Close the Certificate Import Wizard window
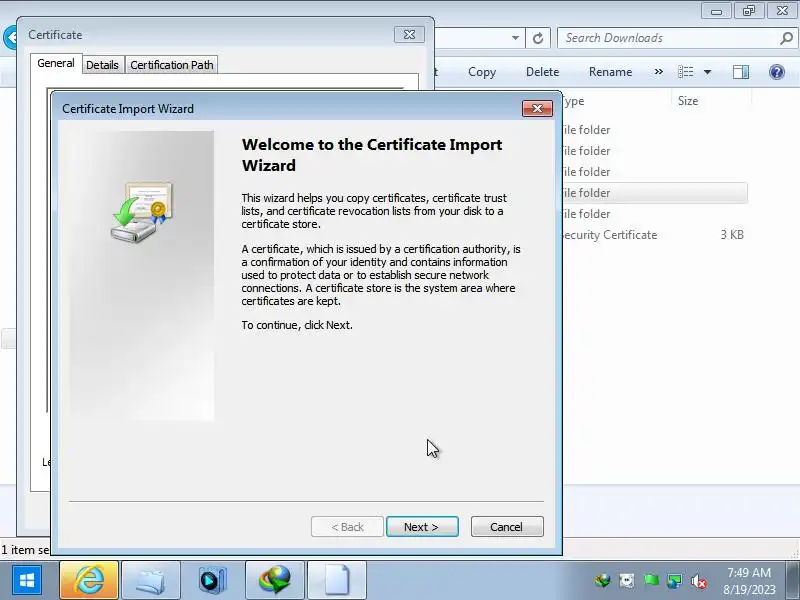Image resolution: width=800 pixels, height=600 pixels. [x=537, y=108]
